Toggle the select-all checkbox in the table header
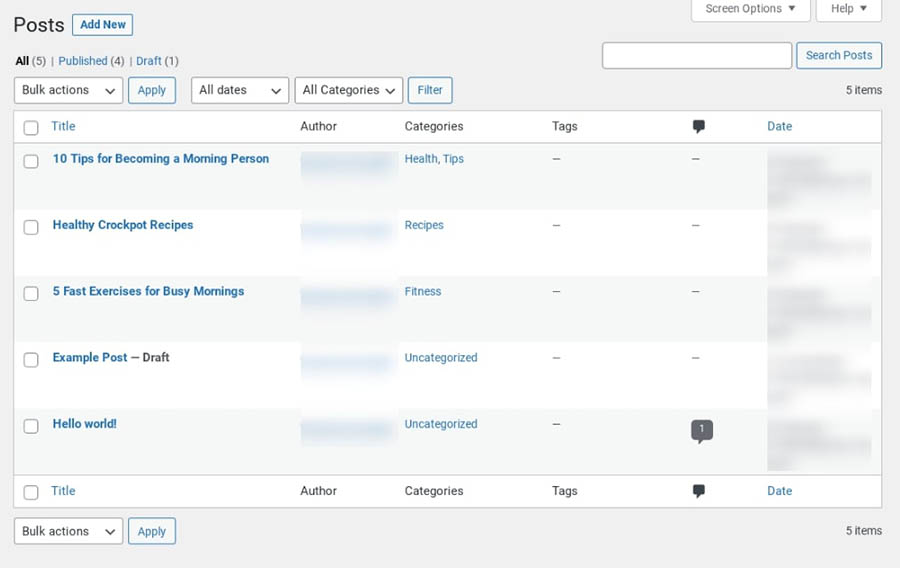The image size is (900, 568). point(31,128)
